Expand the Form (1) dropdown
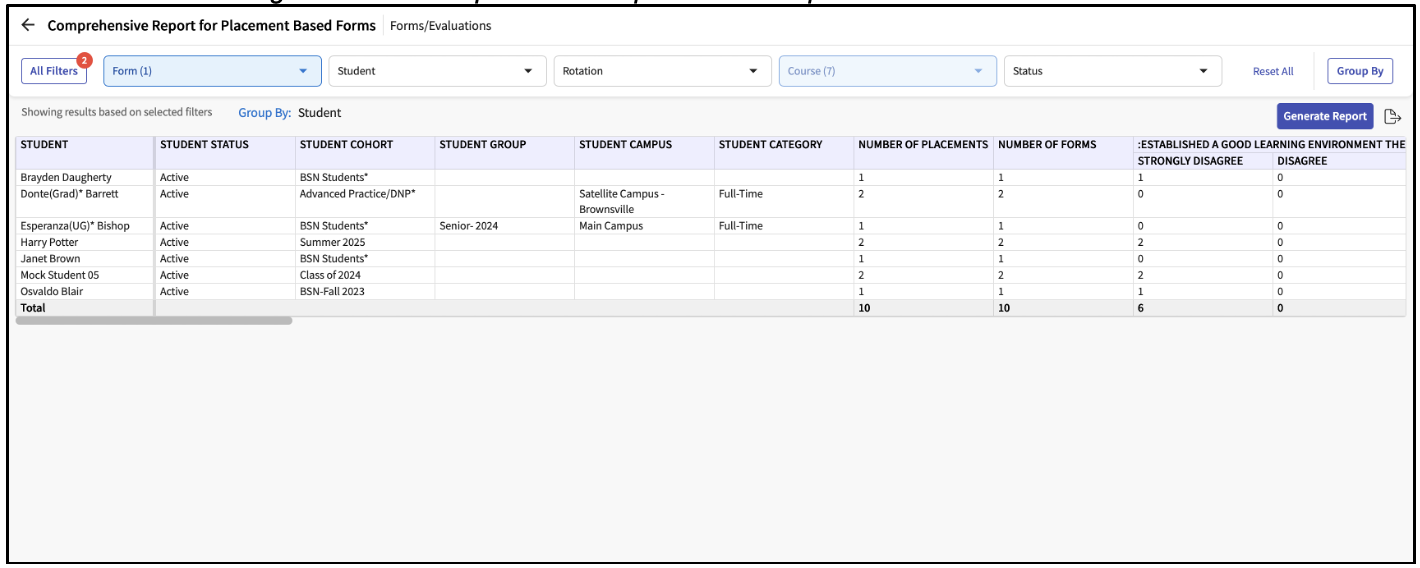 [x=211, y=72]
